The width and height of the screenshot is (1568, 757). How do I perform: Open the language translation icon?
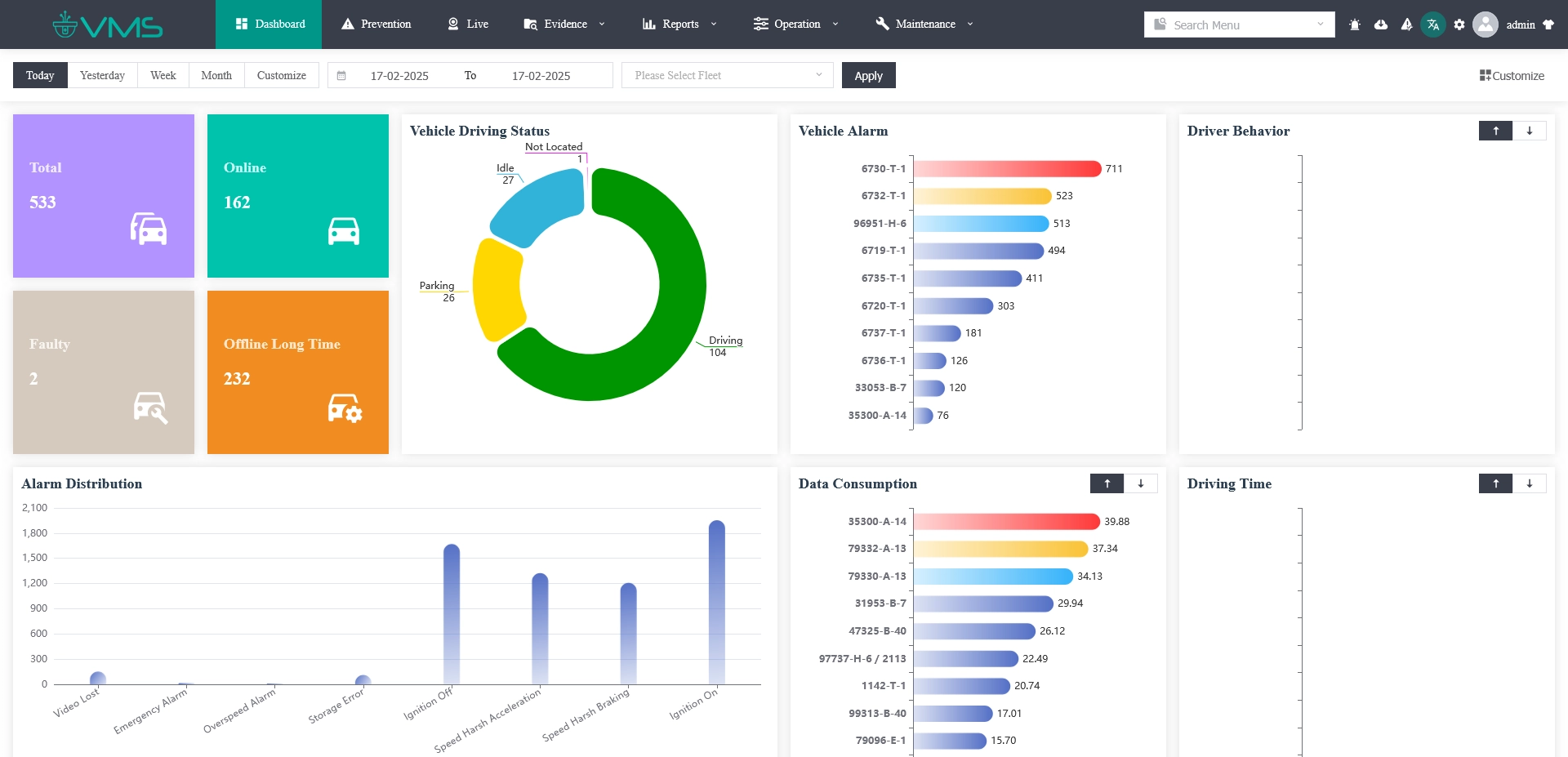[x=1433, y=24]
